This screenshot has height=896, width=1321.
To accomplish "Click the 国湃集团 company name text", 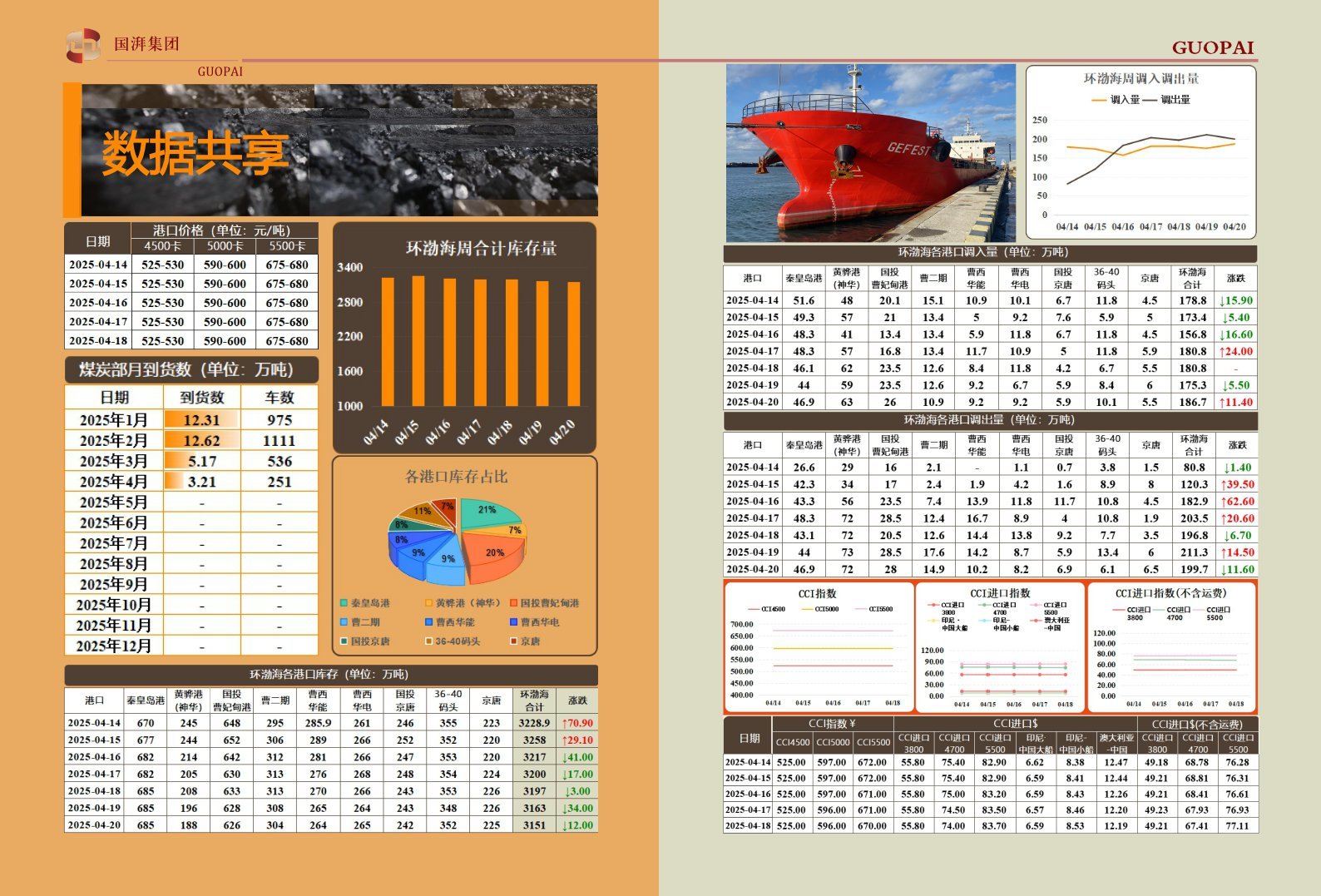I will [x=146, y=44].
